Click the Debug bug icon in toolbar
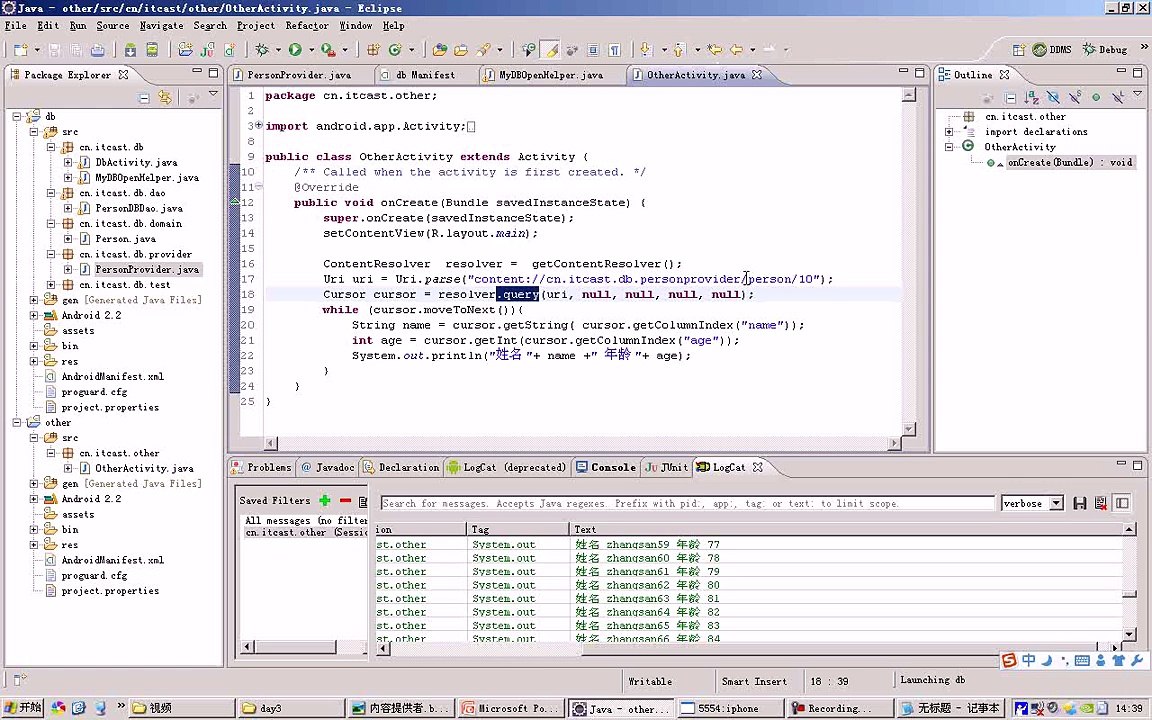Viewport: 1152px width, 720px height. [x=262, y=50]
